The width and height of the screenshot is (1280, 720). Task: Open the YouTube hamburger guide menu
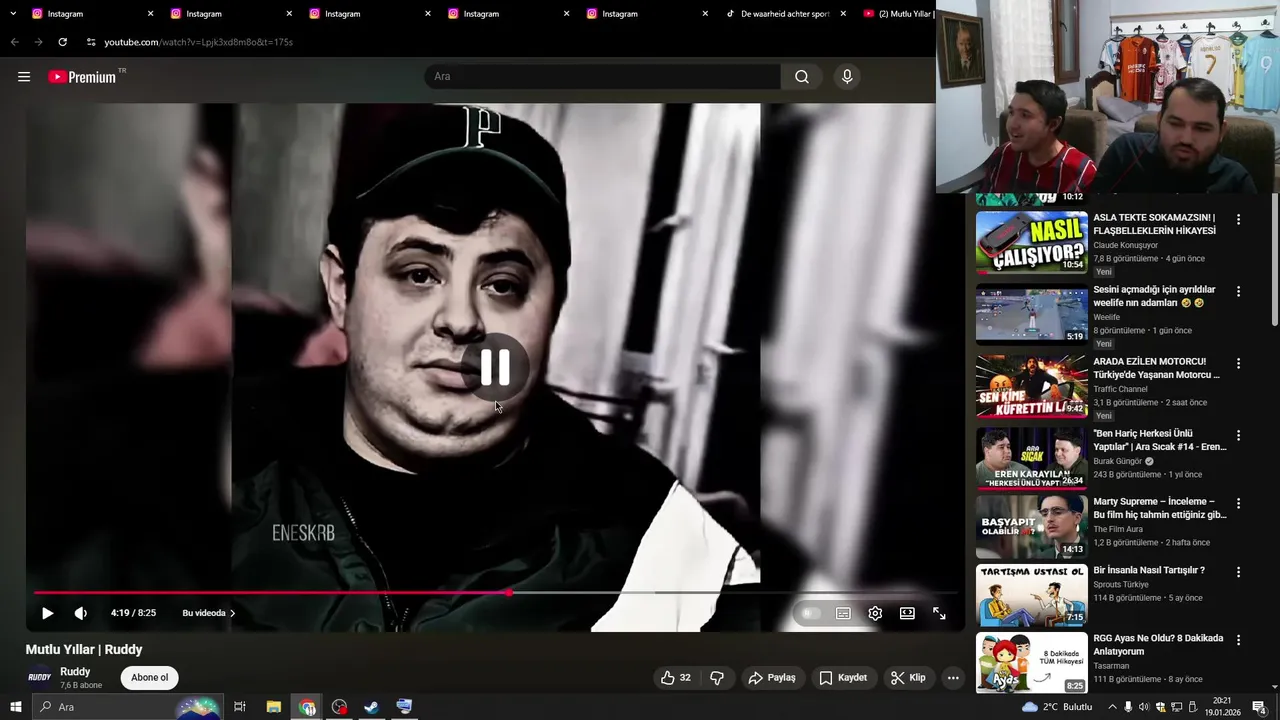coord(24,77)
